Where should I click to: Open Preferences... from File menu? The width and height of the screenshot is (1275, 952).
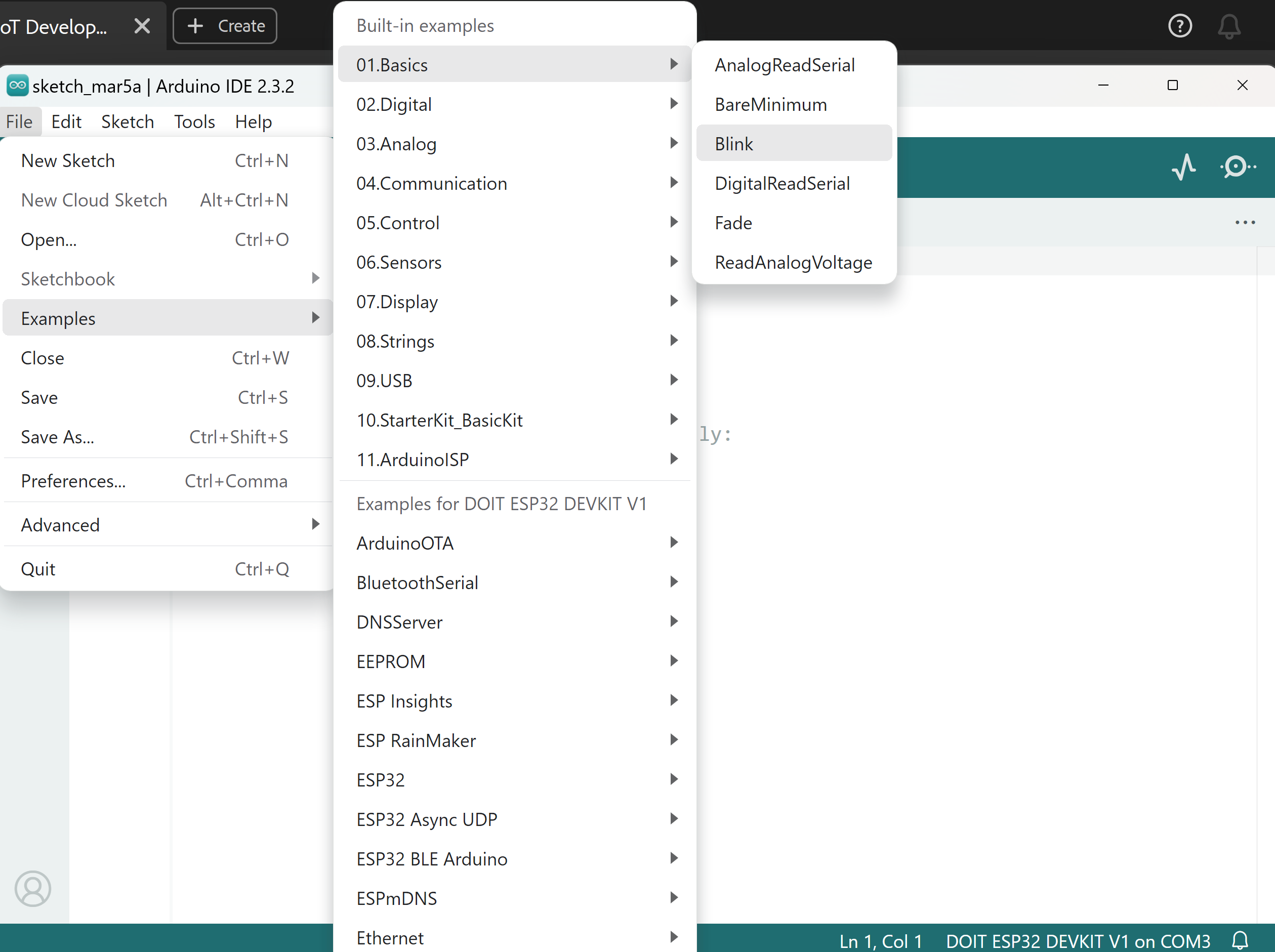tap(167, 481)
